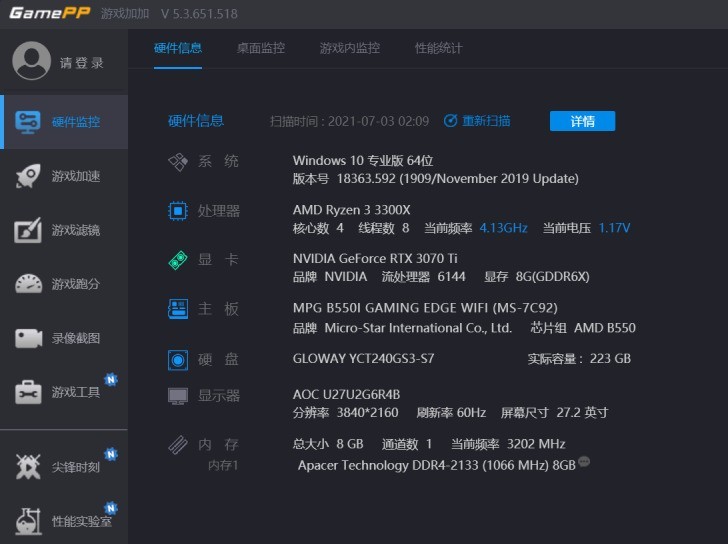The image size is (728, 544).
Task: Click the 系统 Windows diamond icon
Action: tap(178, 162)
